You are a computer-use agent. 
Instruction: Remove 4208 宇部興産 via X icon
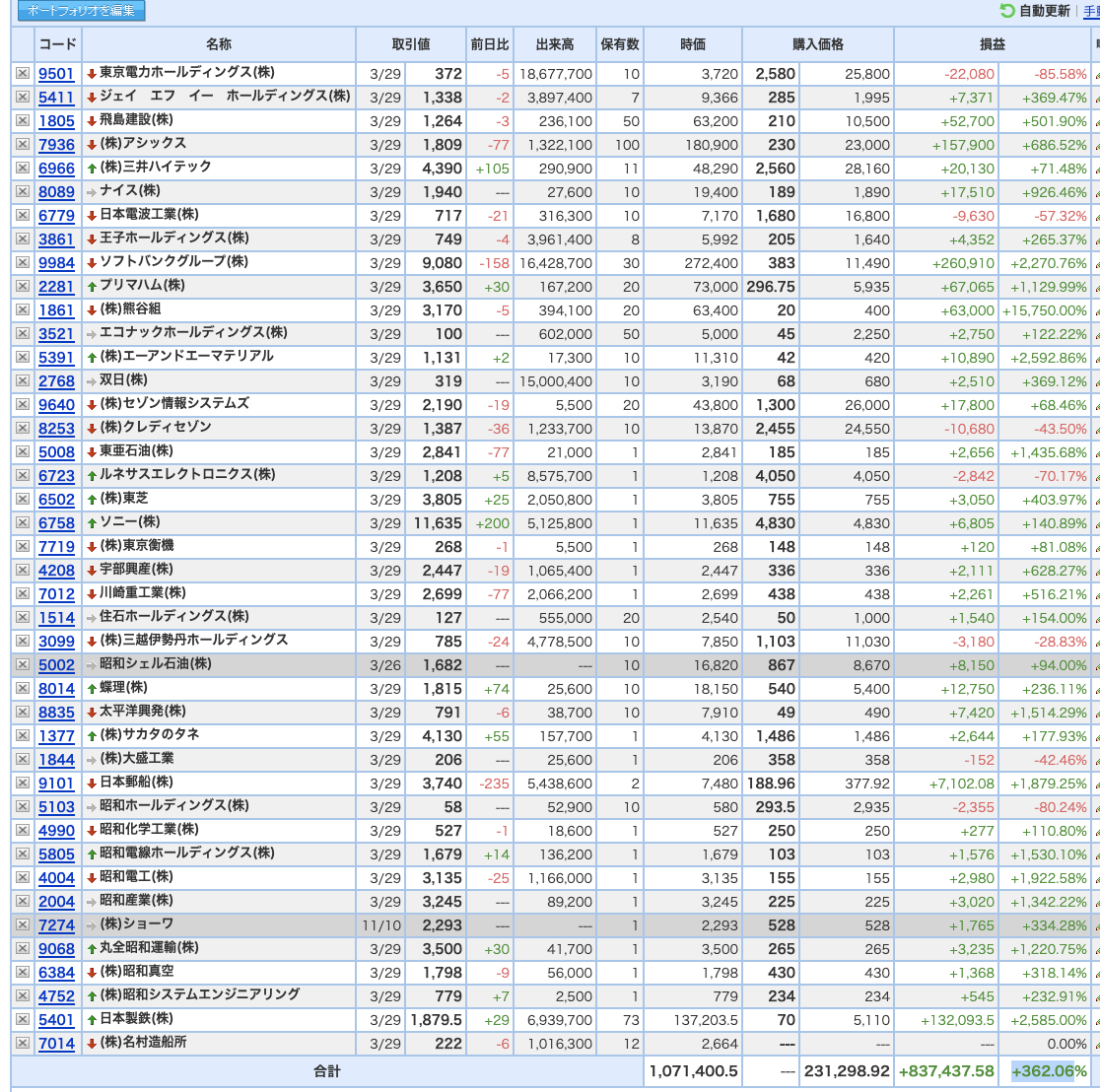click(x=23, y=571)
